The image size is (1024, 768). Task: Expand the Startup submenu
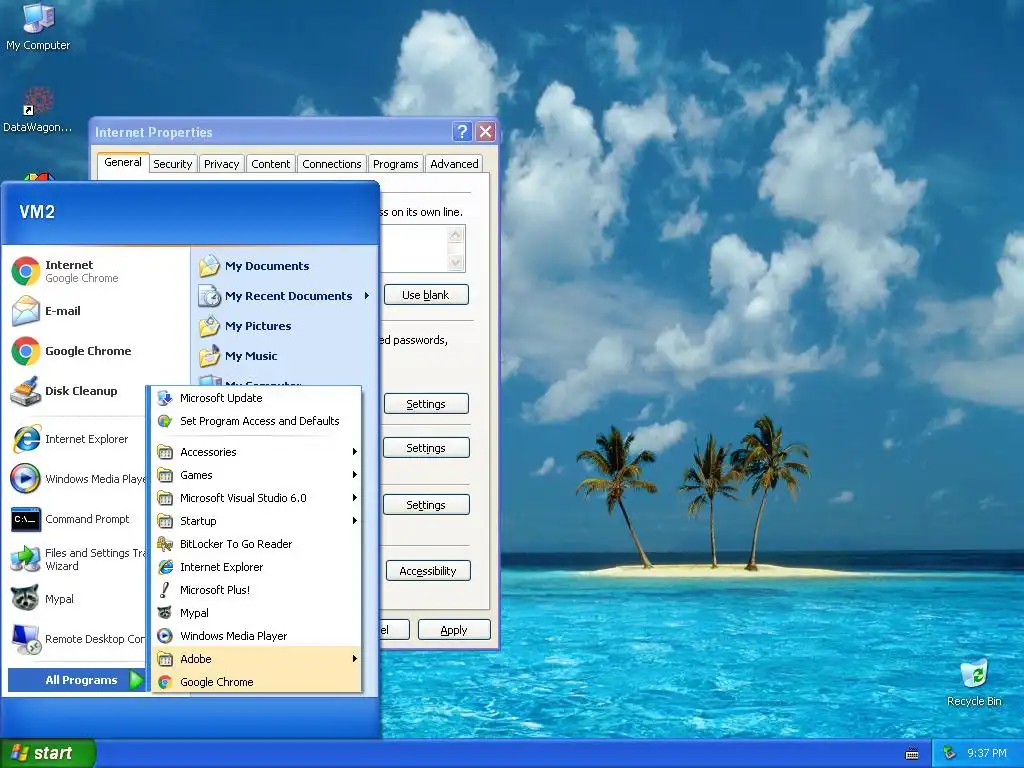(257, 520)
